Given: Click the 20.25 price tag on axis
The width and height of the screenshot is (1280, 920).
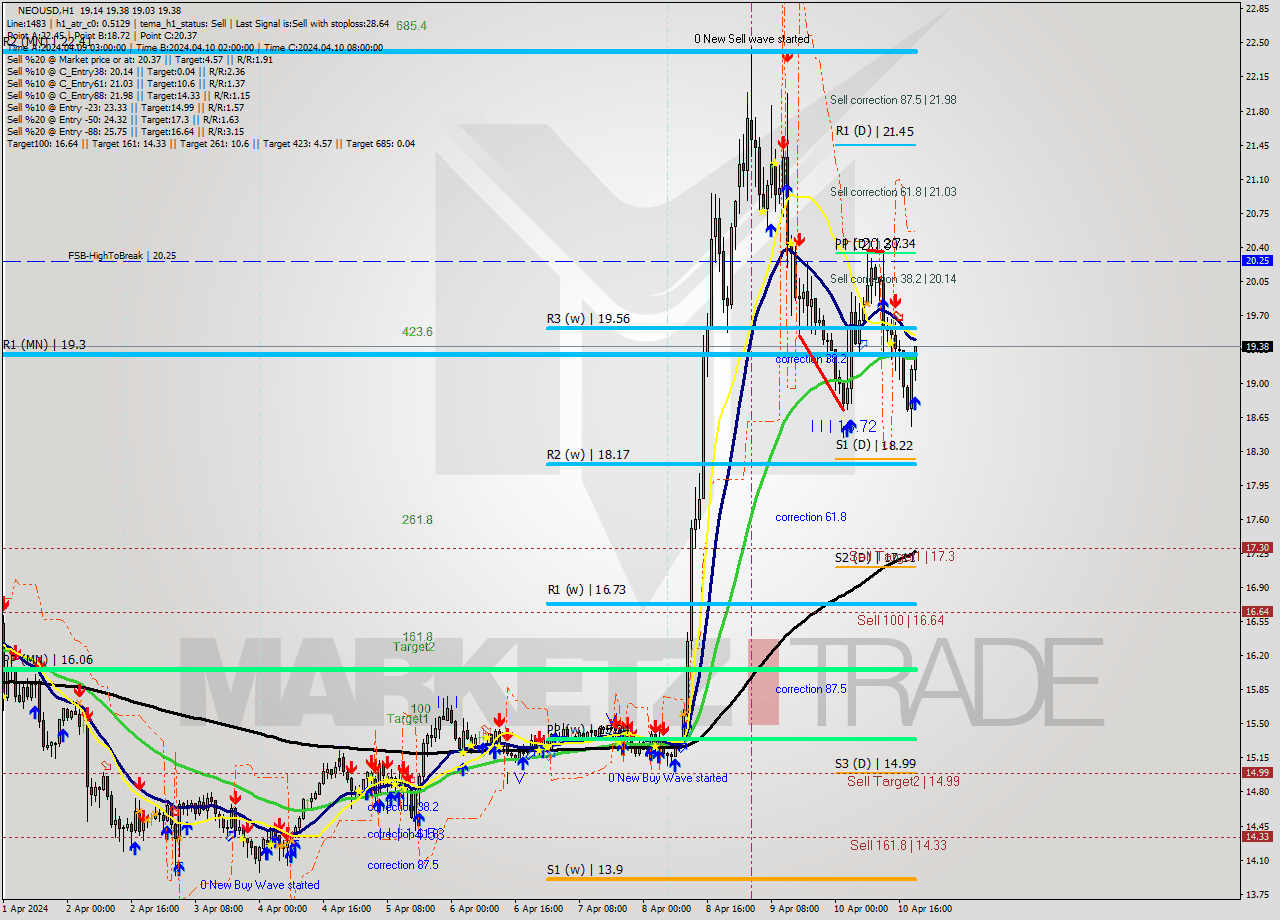Looking at the screenshot, I should point(1257,260).
